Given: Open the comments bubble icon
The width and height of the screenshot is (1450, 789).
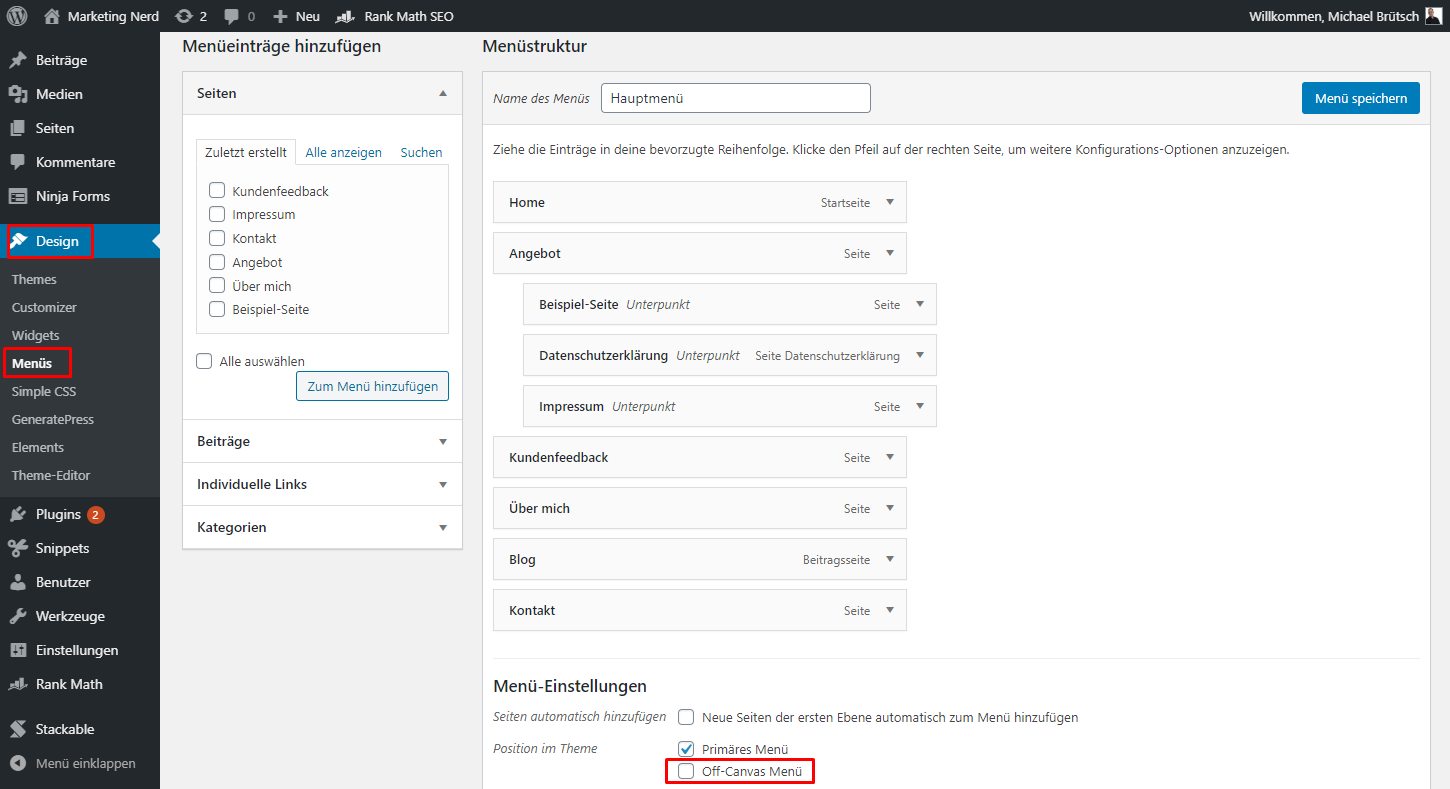Looking at the screenshot, I should (x=232, y=16).
